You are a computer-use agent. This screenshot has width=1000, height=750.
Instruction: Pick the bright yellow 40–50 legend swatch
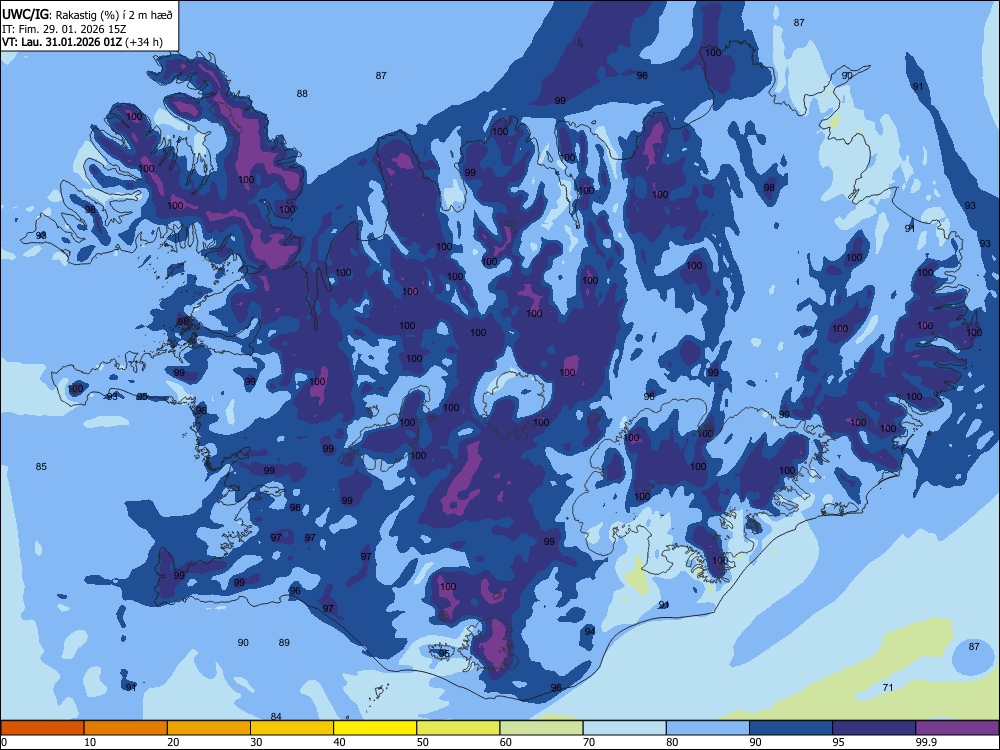375,728
